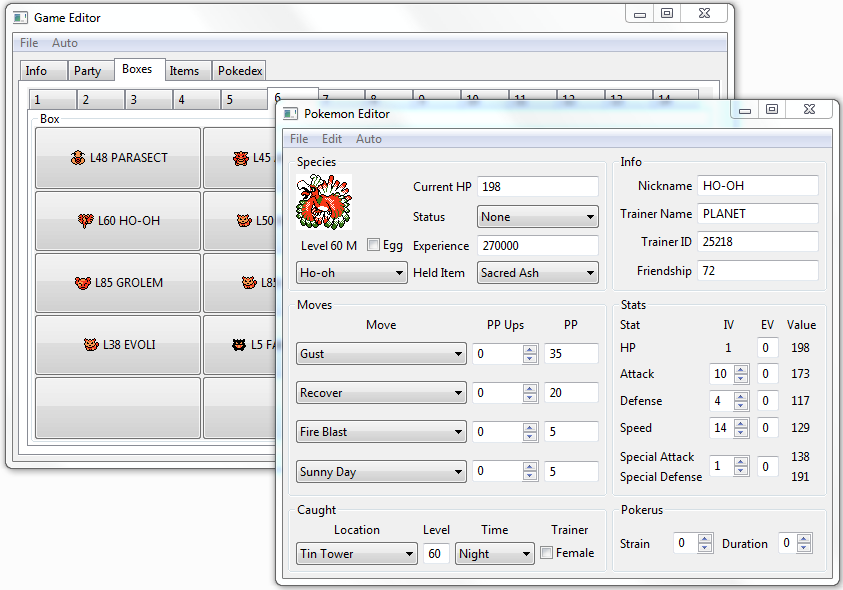The image size is (843, 590).
Task: Click the Fire Blast PP Ups spinner
Action: [x=505, y=431]
